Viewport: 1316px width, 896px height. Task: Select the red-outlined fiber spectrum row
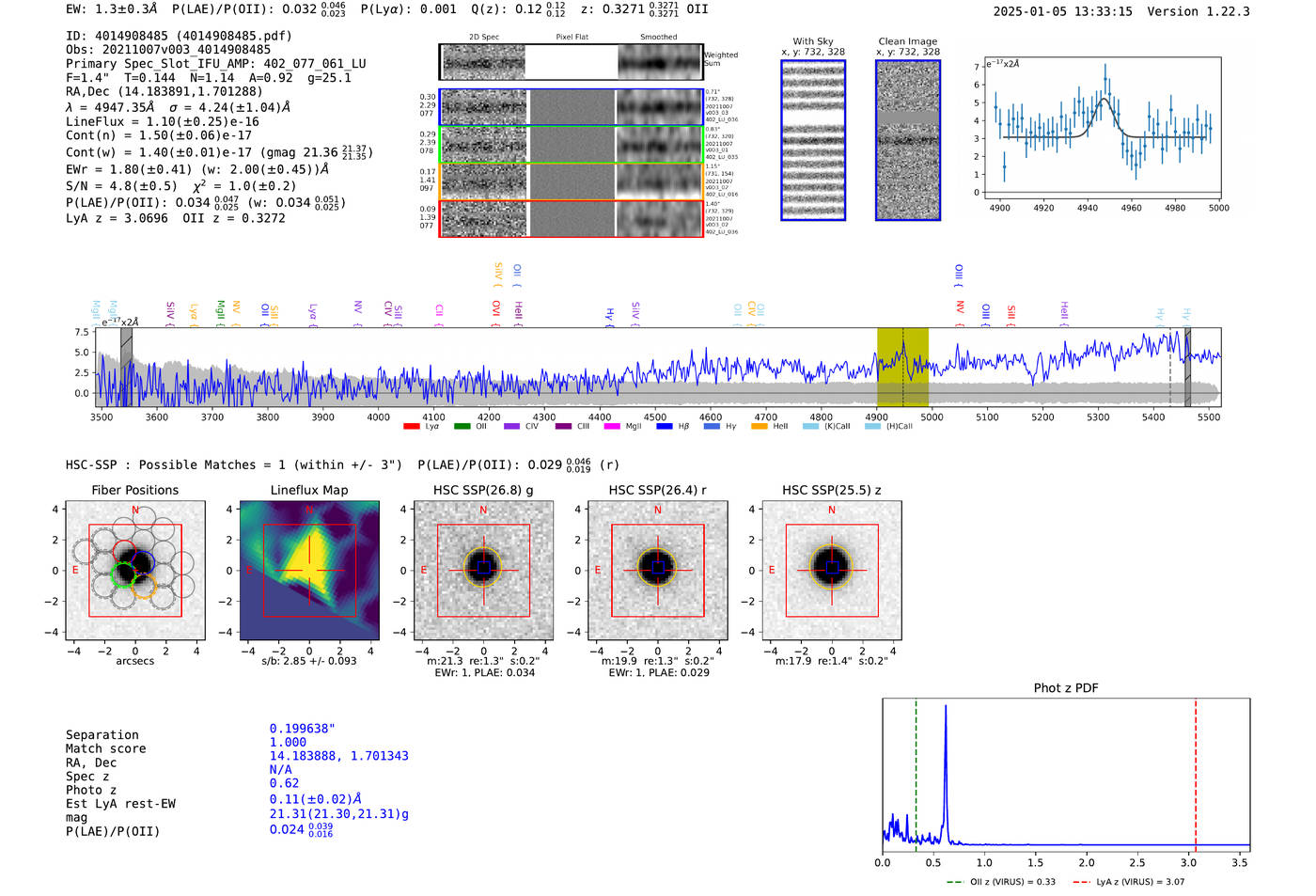572,218
